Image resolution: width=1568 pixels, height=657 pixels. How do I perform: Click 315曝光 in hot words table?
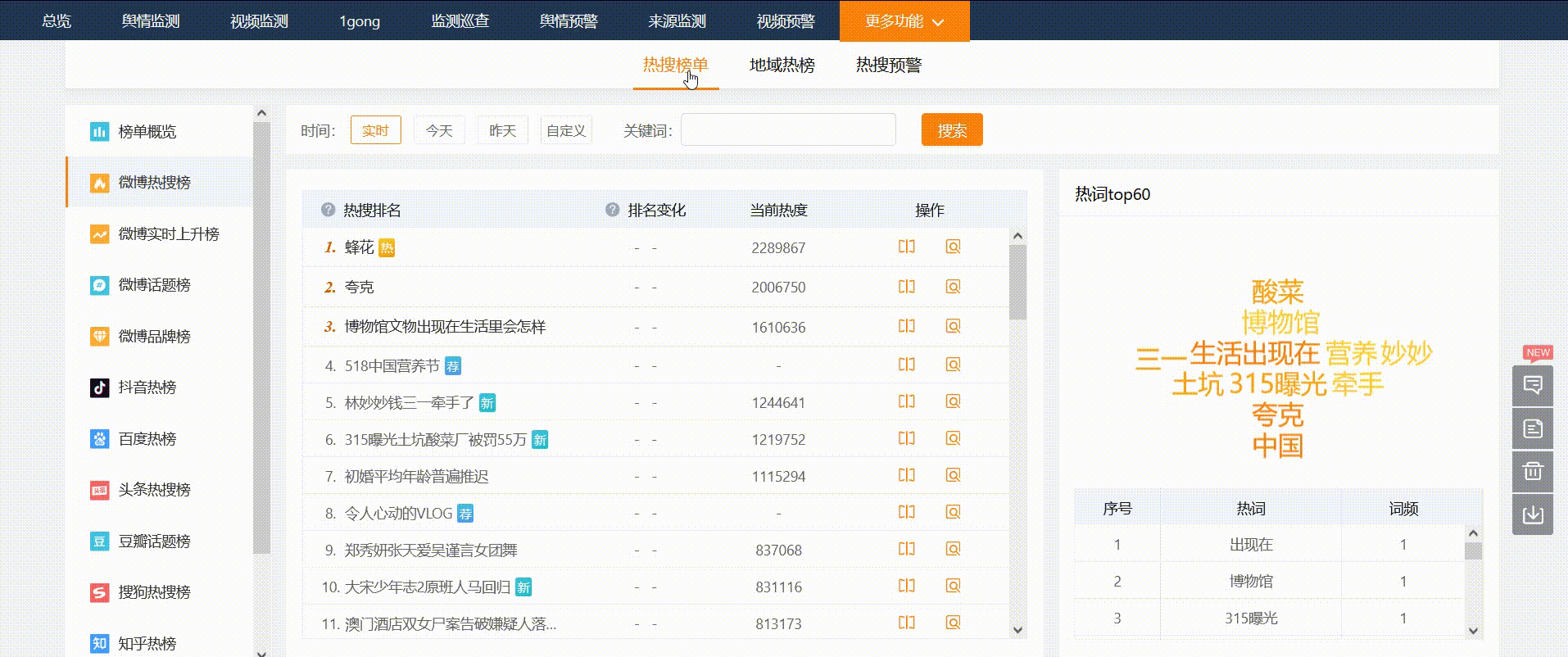(1251, 618)
